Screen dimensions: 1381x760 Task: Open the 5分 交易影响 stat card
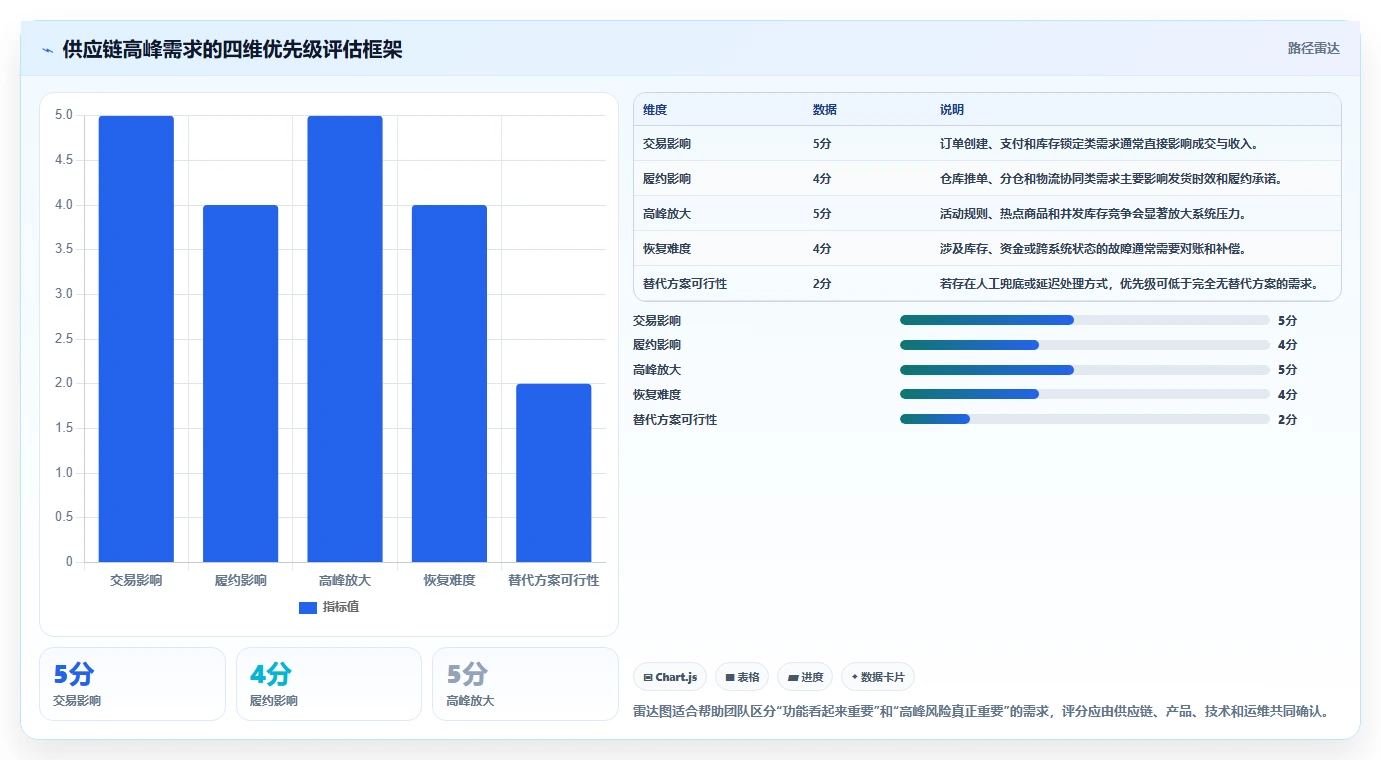click(132, 684)
